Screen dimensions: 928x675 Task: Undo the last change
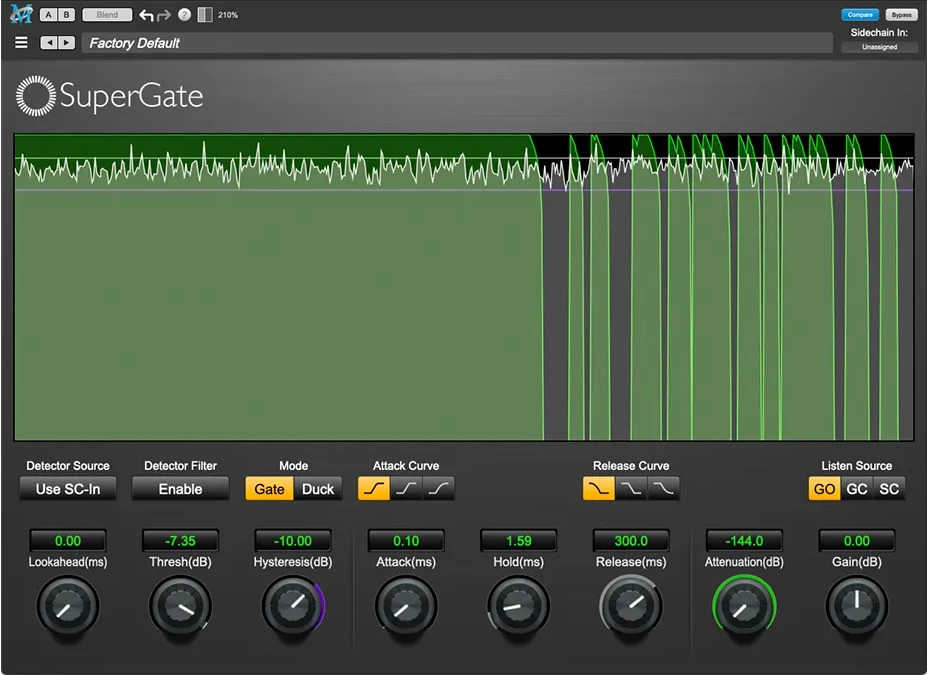point(146,15)
